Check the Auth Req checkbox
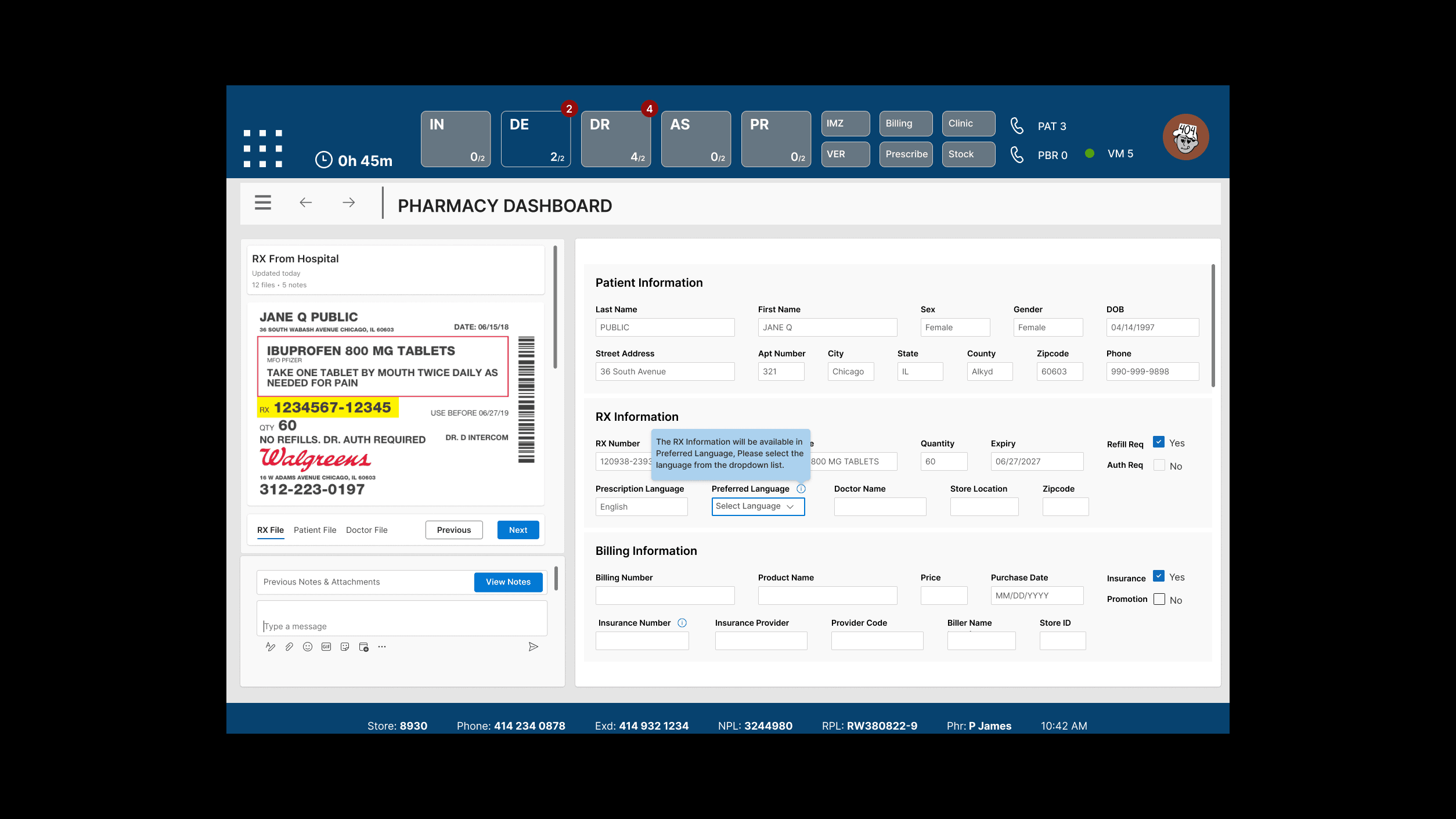 click(1159, 466)
